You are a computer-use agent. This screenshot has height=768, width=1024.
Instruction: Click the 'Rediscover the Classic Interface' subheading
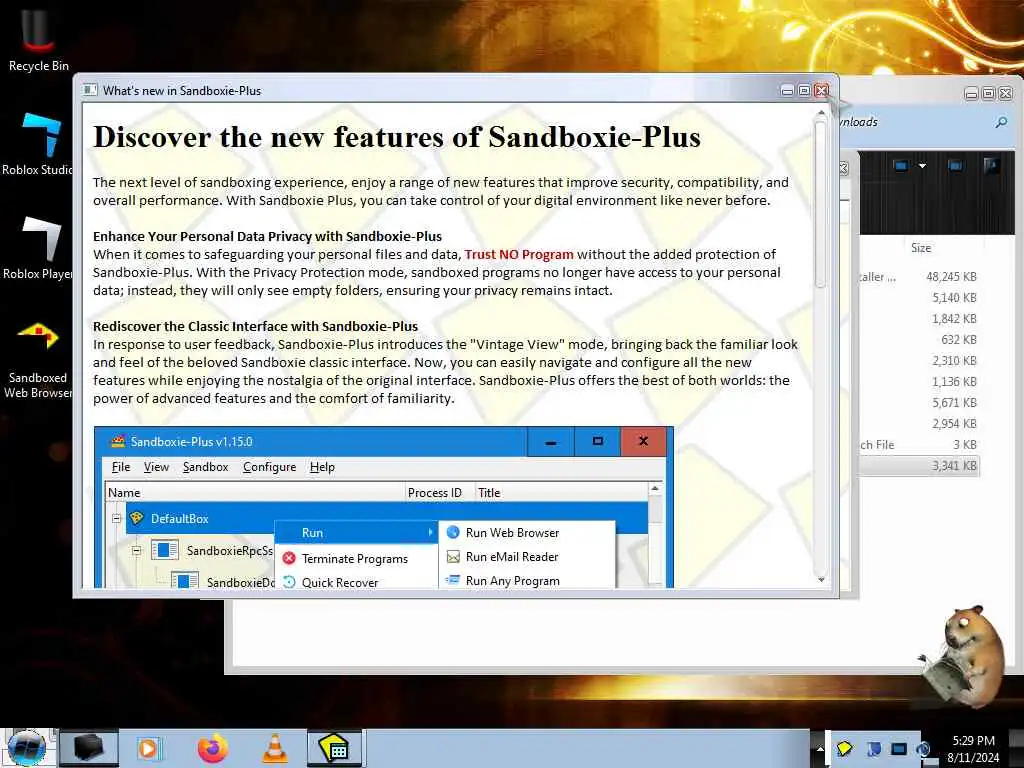click(x=255, y=326)
